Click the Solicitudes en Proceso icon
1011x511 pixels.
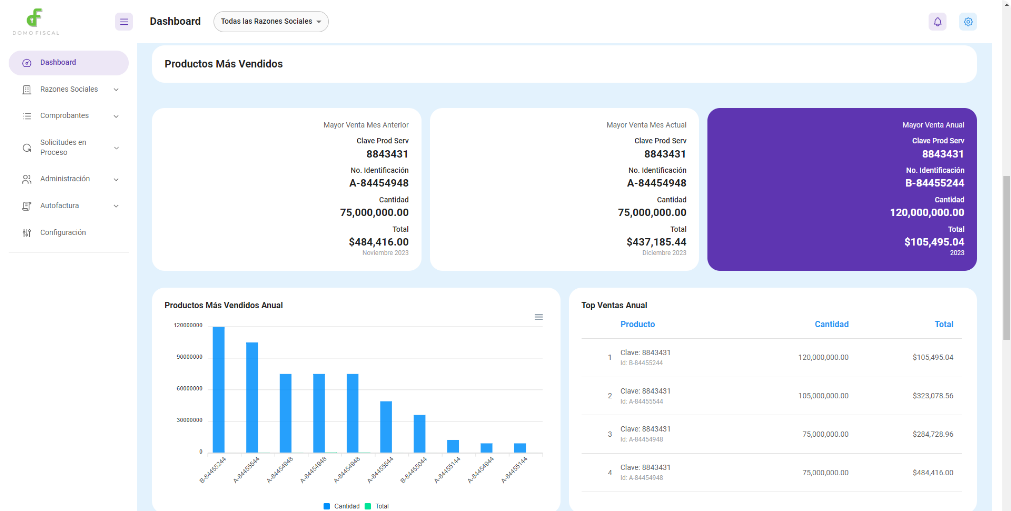(x=26, y=148)
